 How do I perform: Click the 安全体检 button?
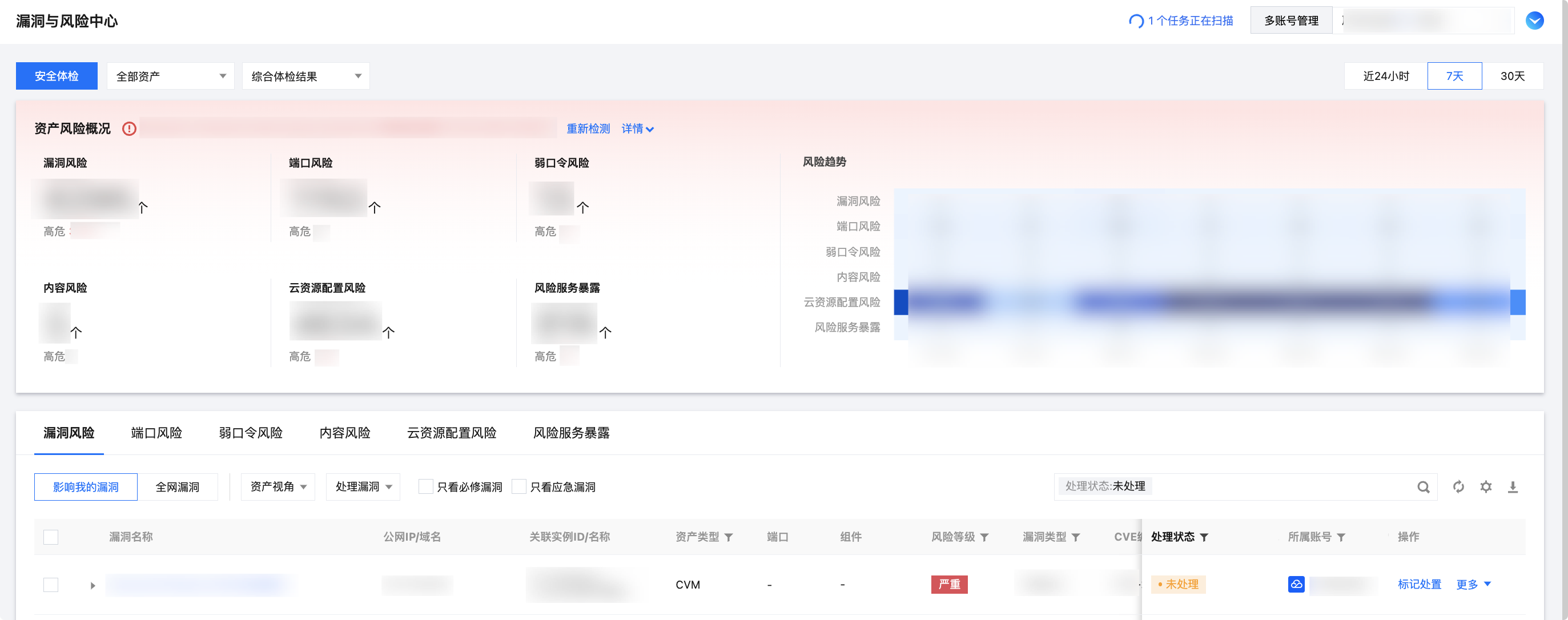[57, 76]
